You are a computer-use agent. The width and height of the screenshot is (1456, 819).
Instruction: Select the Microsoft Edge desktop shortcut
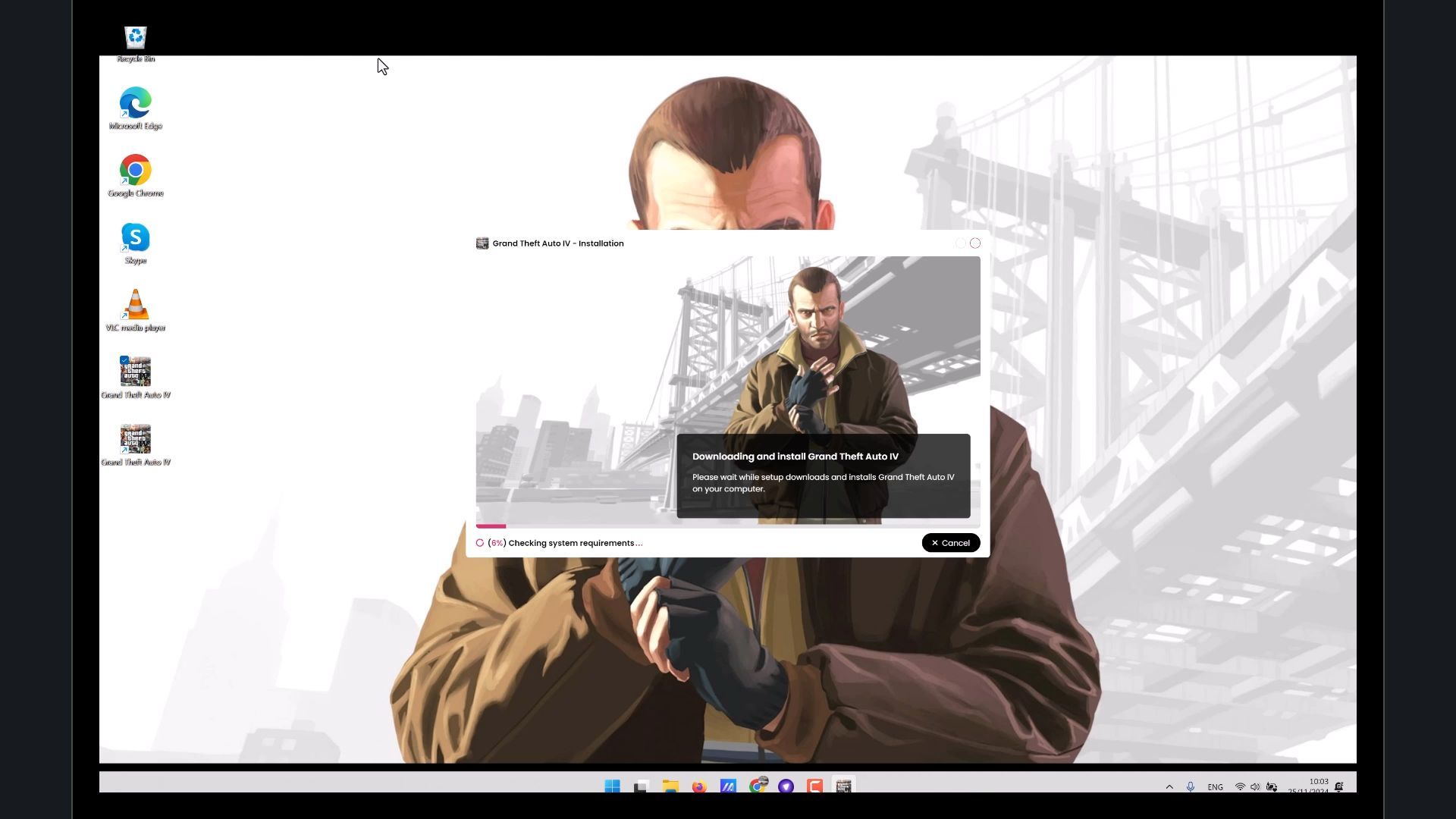click(136, 108)
